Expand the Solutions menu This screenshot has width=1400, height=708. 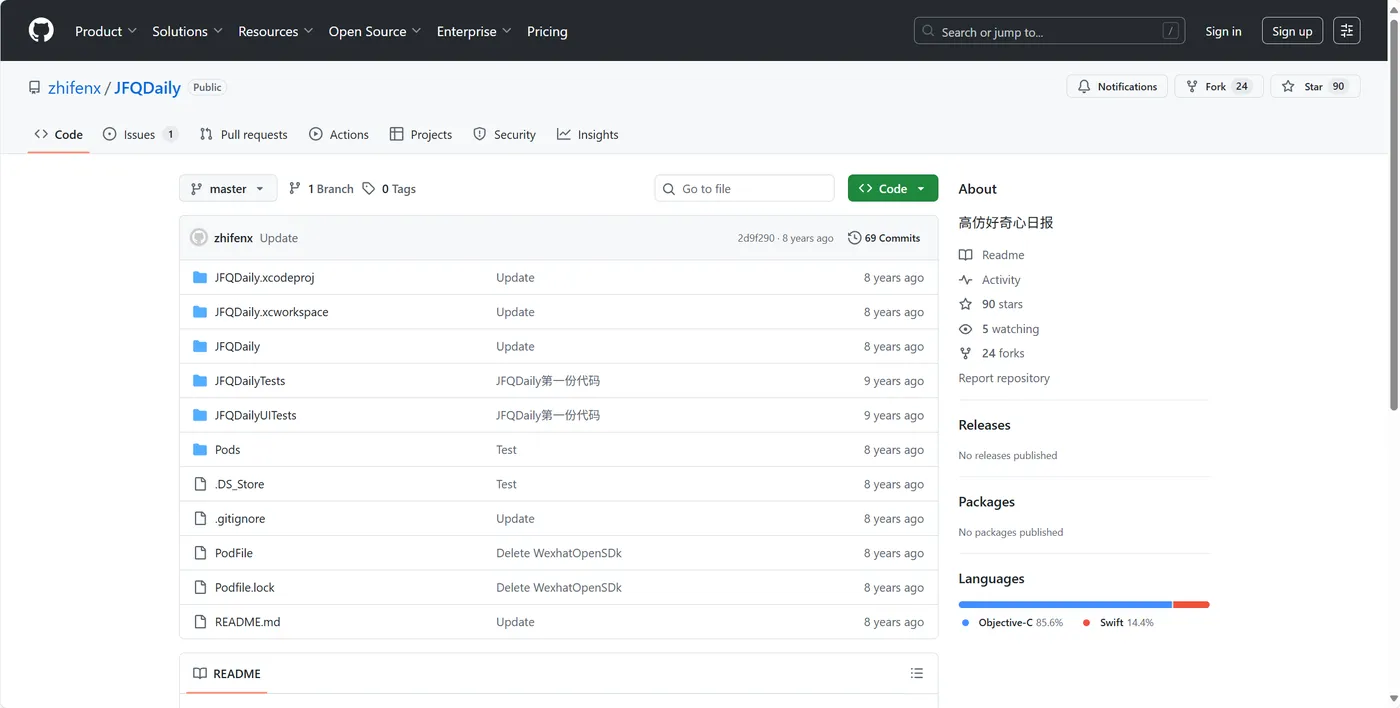click(188, 31)
